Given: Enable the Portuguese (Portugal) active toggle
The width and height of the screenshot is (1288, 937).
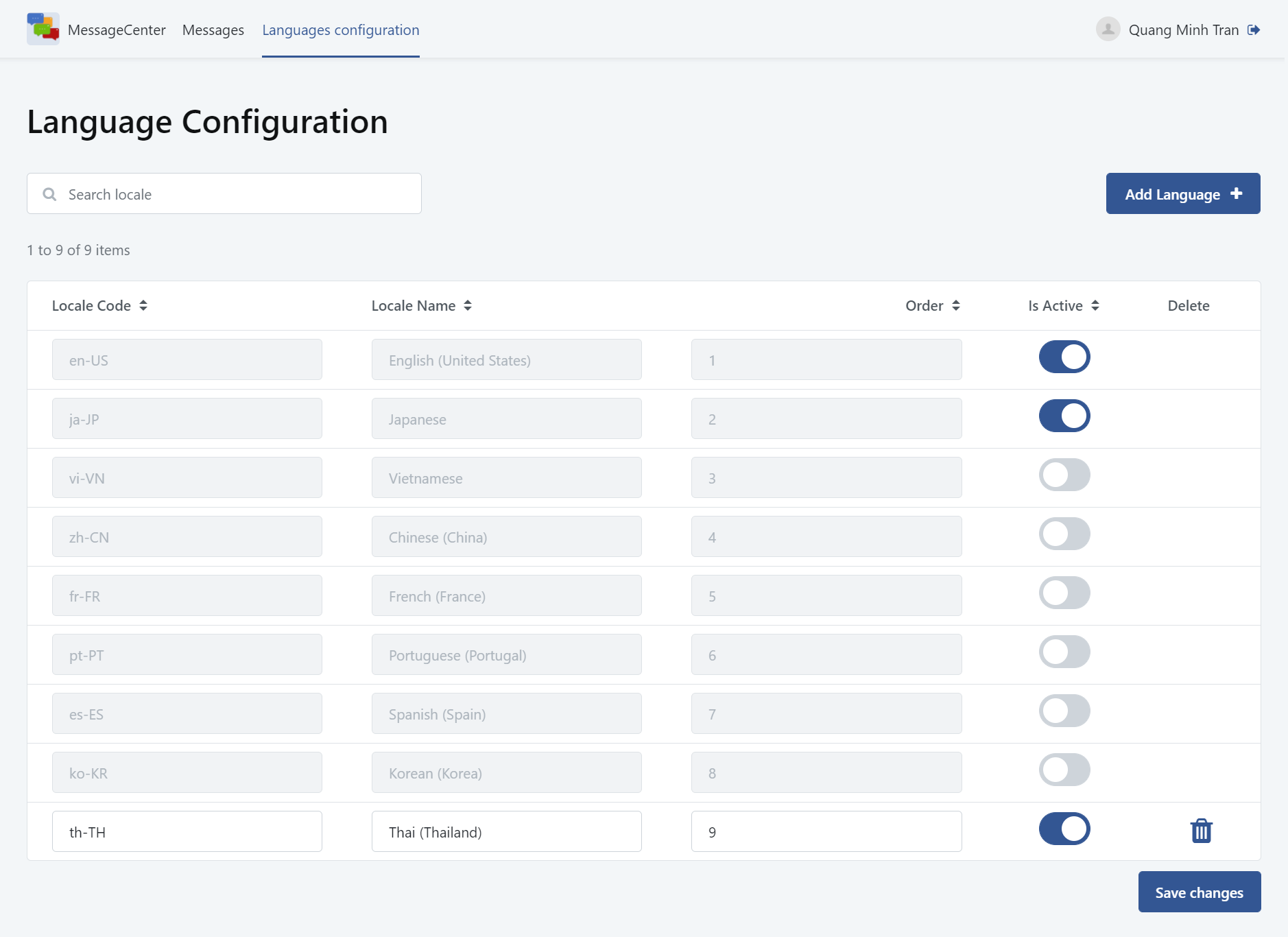Looking at the screenshot, I should [x=1064, y=652].
